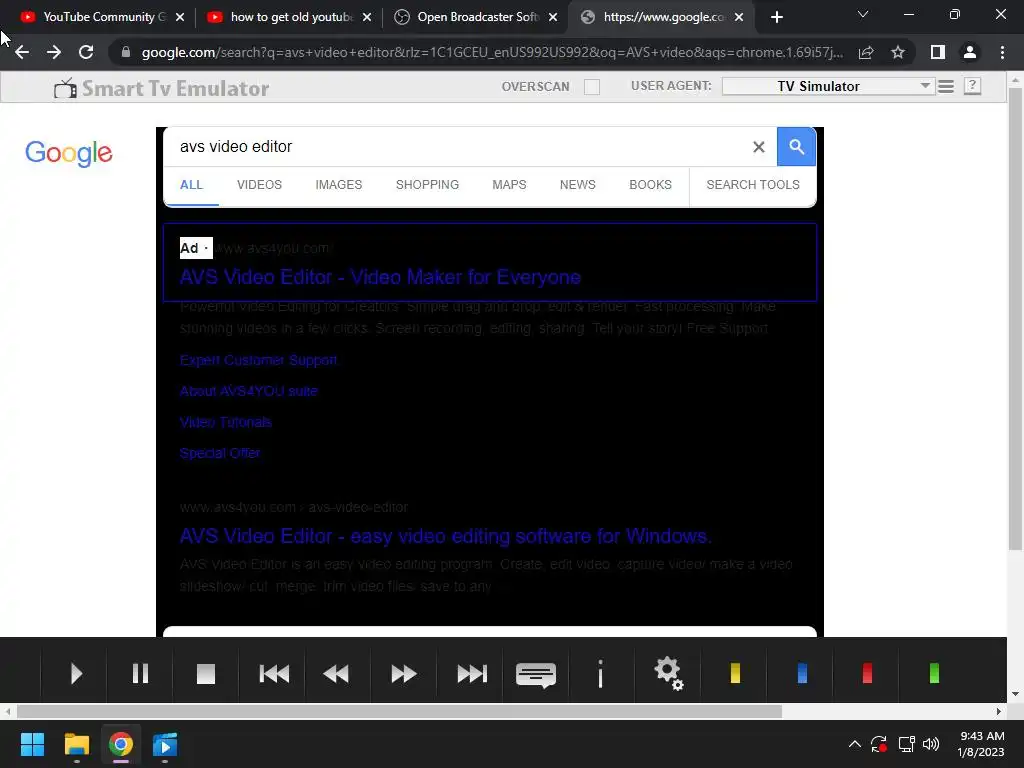Click the Rewind button
The width and height of the screenshot is (1024, 768).
[336, 673]
